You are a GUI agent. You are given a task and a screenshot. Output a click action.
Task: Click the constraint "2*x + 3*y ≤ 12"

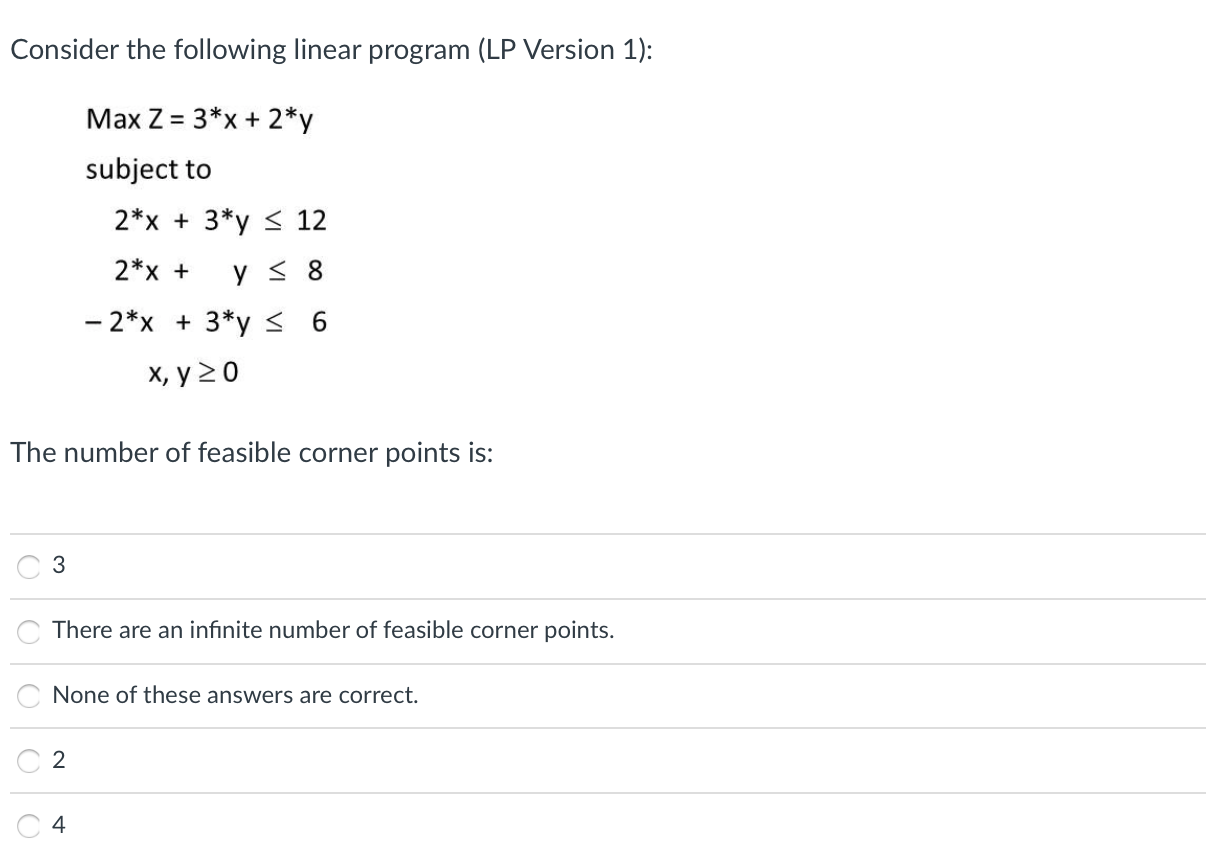(x=220, y=220)
